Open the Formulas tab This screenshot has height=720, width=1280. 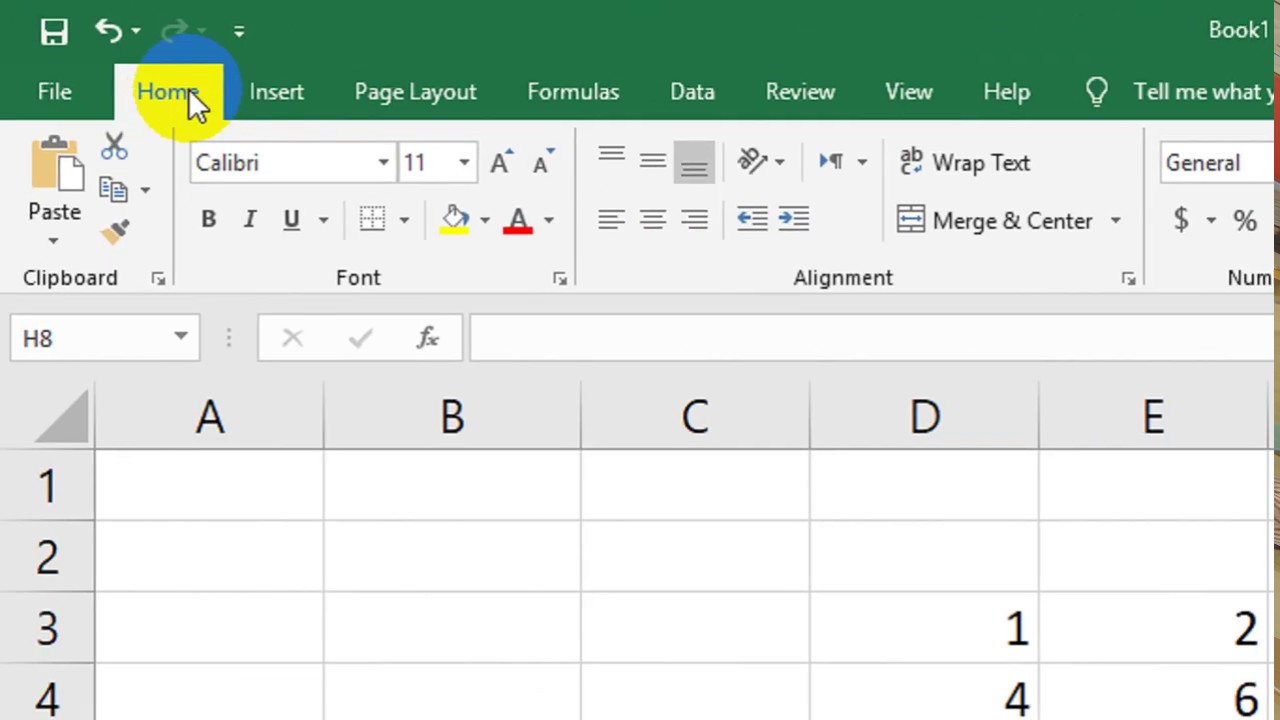tap(573, 92)
